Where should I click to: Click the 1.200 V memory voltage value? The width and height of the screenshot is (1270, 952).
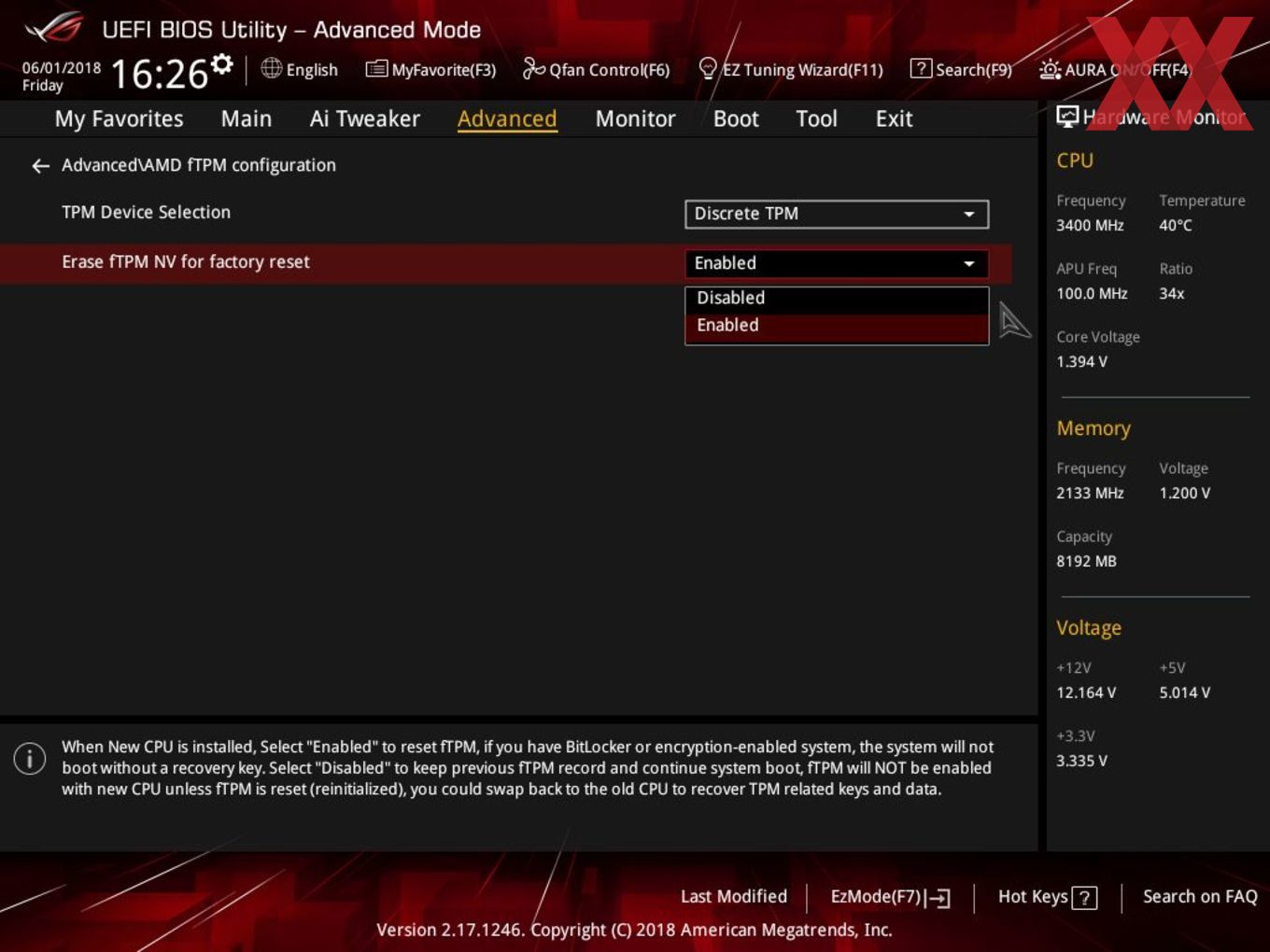tap(1185, 494)
